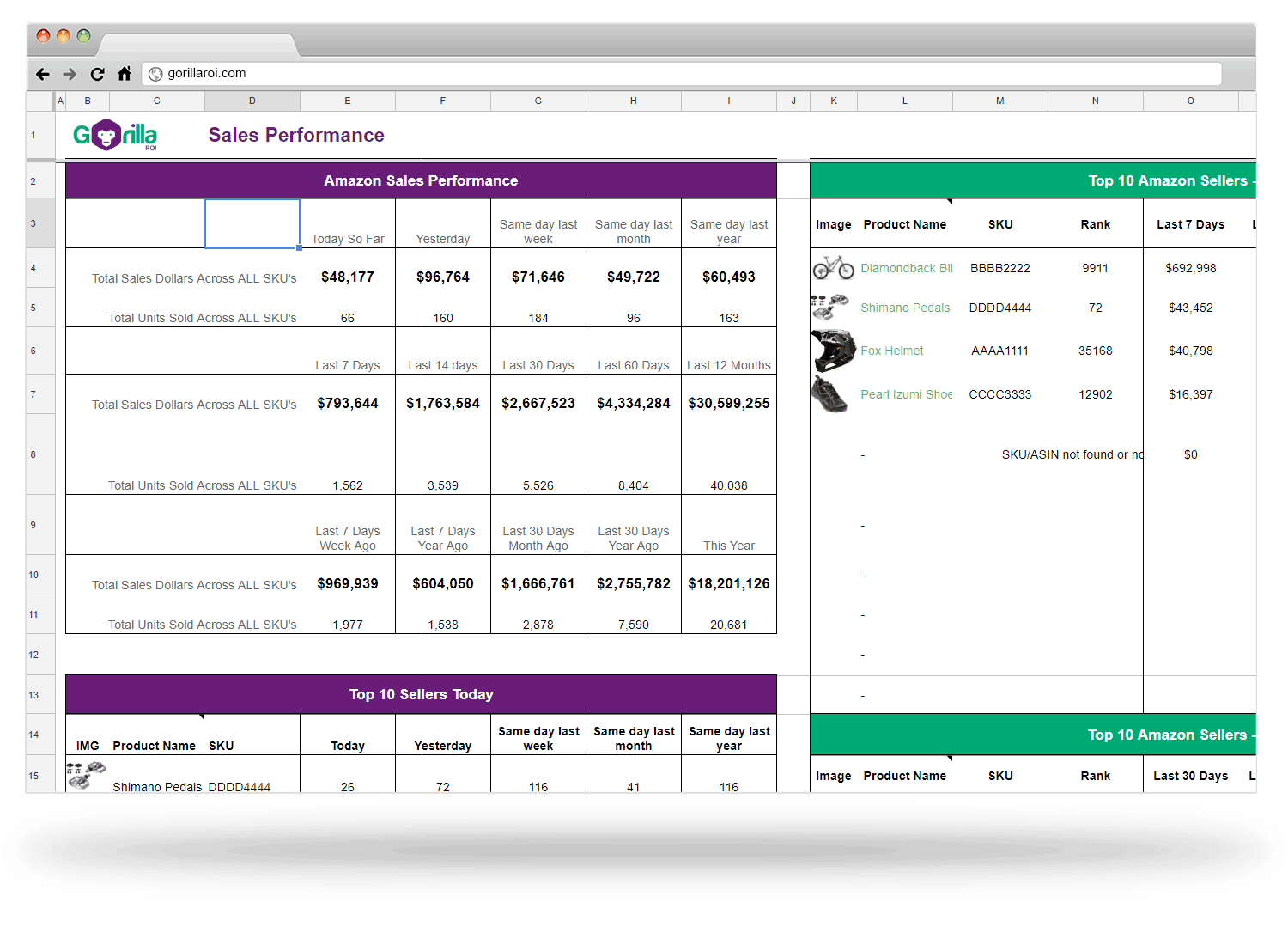Click the $2,755,782 value
1288x939 pixels.
634,583
